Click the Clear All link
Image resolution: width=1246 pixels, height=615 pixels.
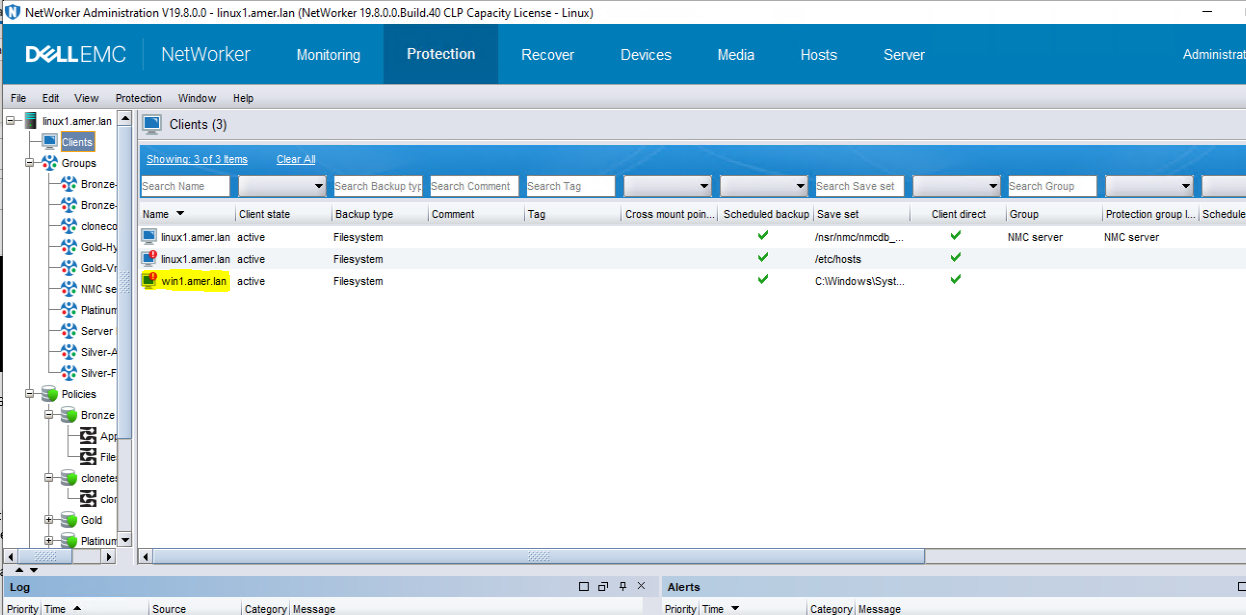(295, 159)
